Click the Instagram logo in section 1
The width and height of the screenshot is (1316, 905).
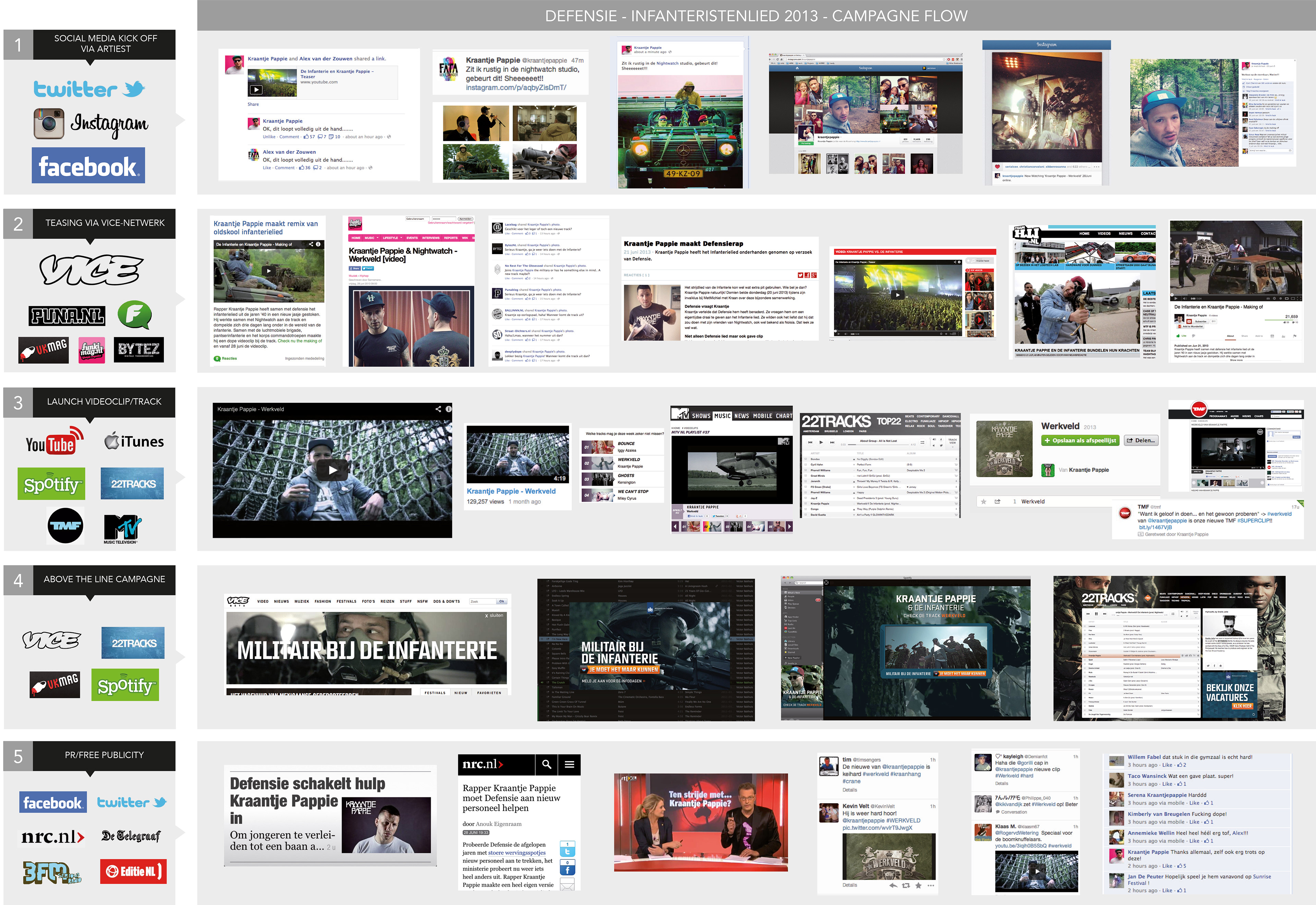coord(91,124)
